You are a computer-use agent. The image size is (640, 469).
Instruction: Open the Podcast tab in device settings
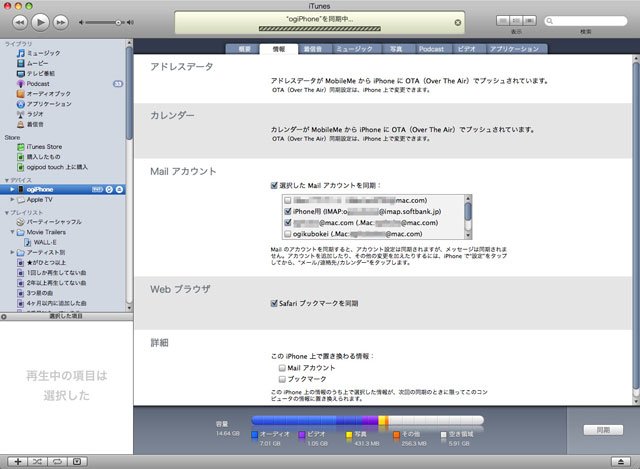coord(431,49)
